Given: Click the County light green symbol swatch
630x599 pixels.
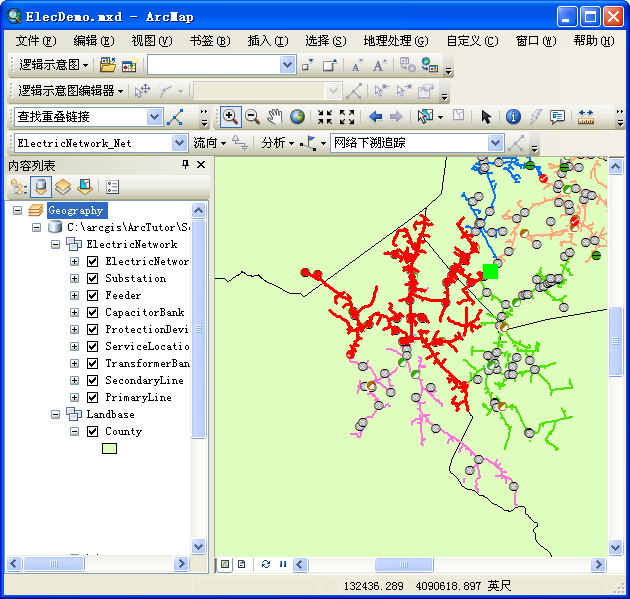Looking at the screenshot, I should click(110, 448).
